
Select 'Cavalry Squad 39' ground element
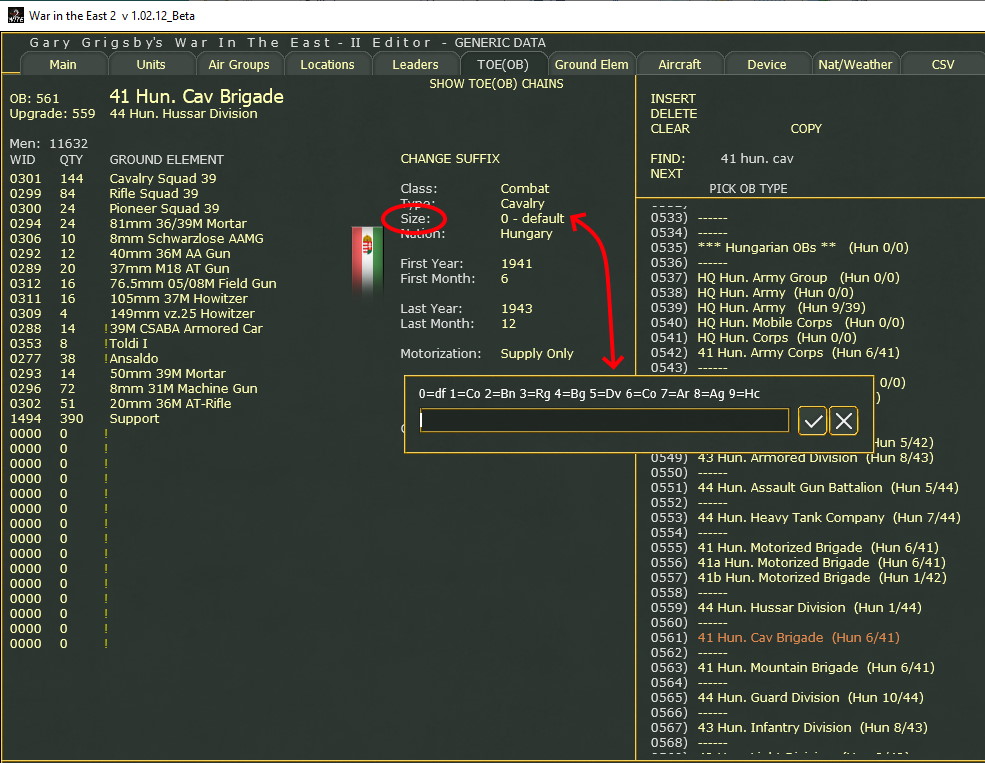[163, 178]
